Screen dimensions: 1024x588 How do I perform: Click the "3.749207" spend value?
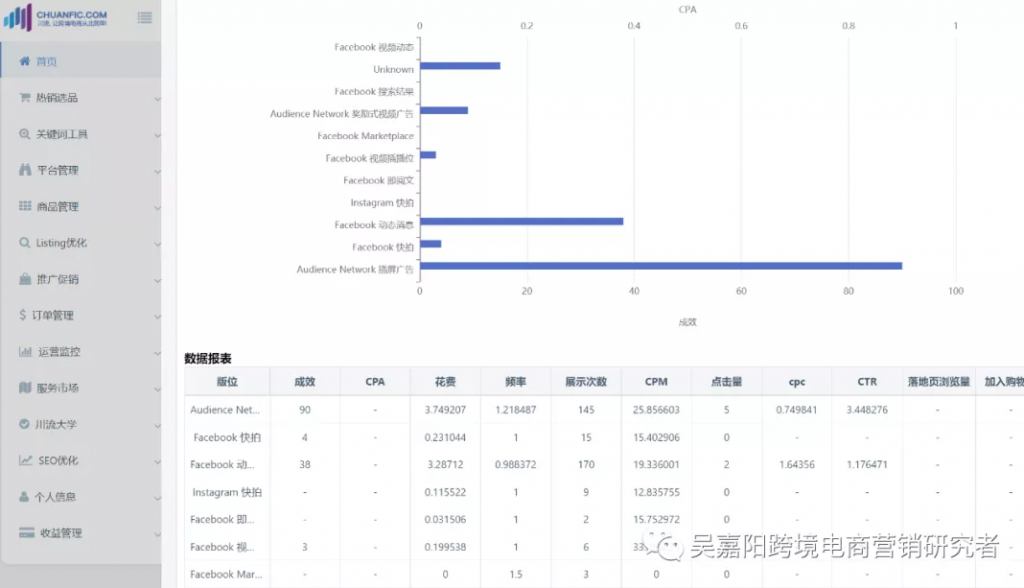click(445, 410)
